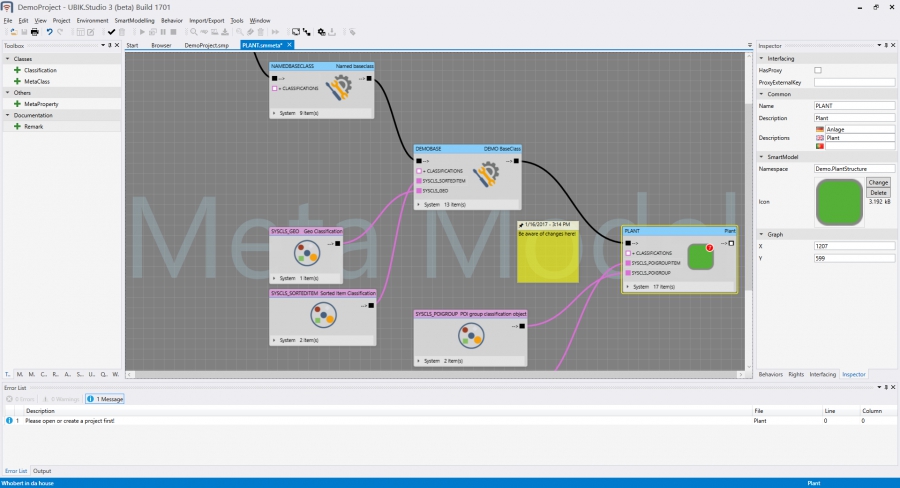Expand System 13 item(s) in DEMOBASE node
Screen dimensions: 900x488
click(418, 204)
